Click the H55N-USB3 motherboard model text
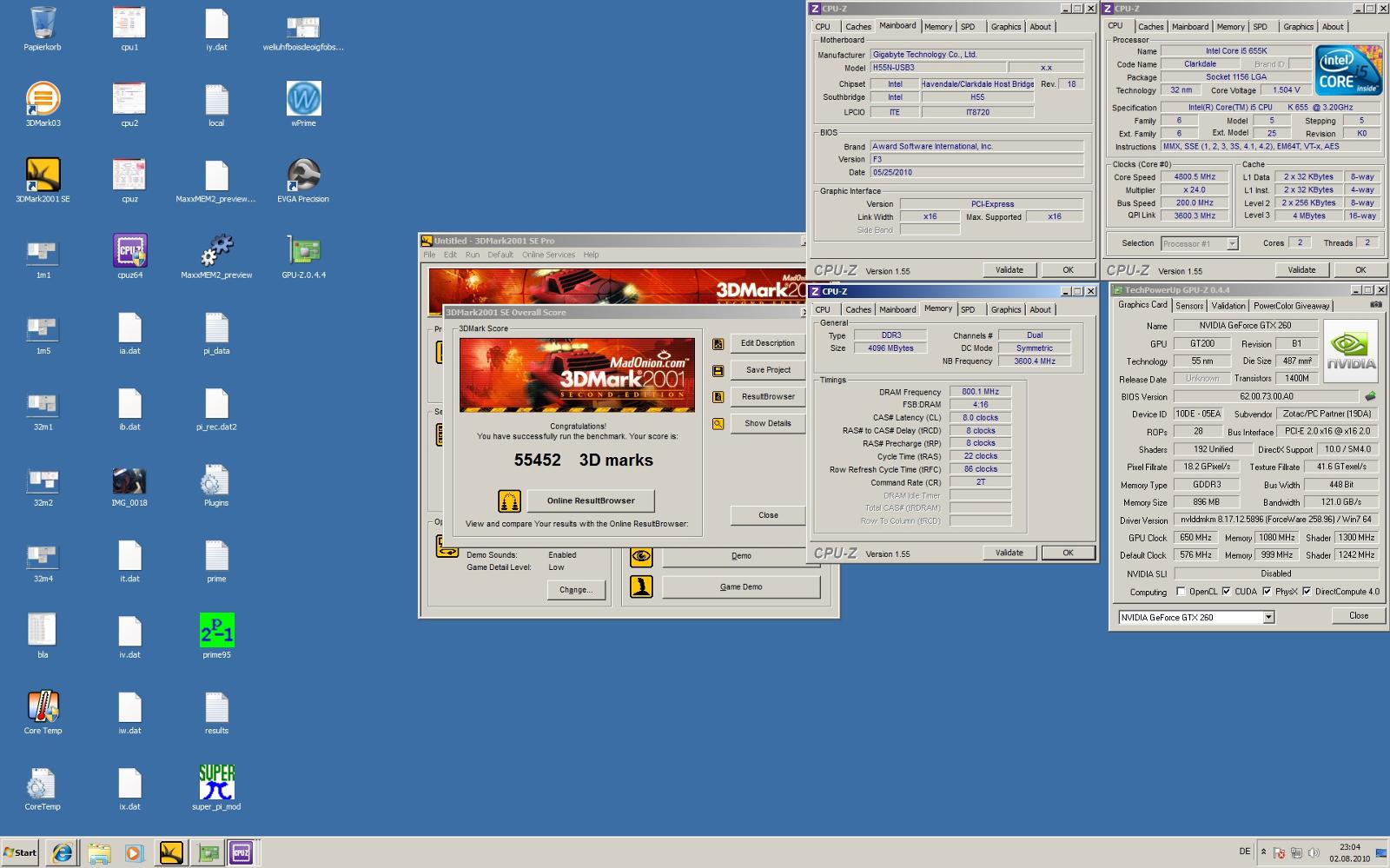Image resolution: width=1390 pixels, height=868 pixels. click(x=937, y=68)
